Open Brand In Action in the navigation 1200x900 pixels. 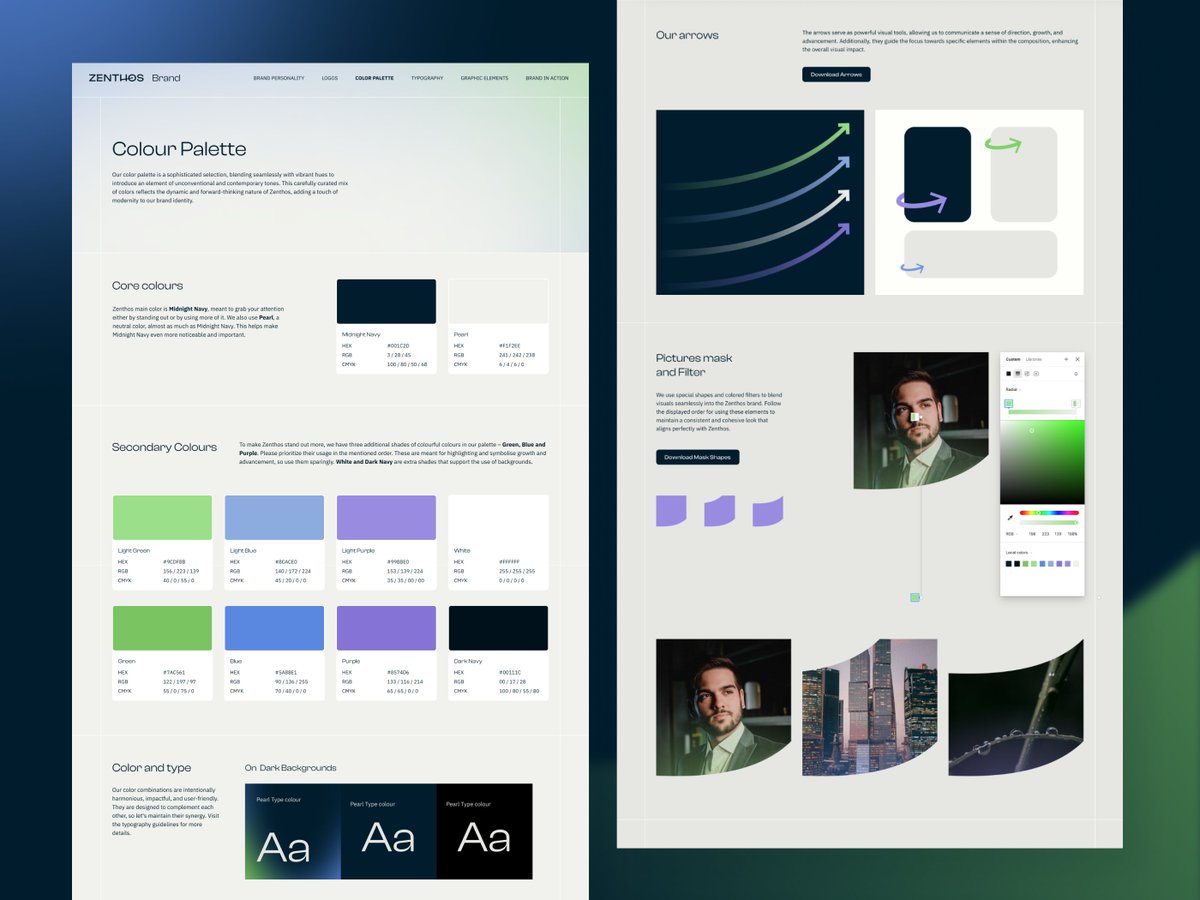coord(547,78)
